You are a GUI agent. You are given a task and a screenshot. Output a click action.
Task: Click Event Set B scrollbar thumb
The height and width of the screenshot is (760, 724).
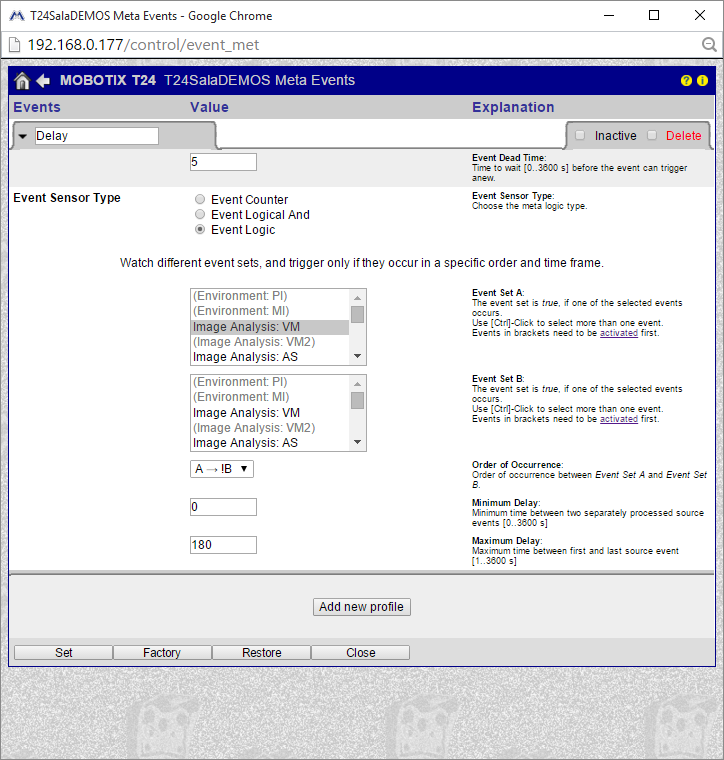(x=357, y=400)
